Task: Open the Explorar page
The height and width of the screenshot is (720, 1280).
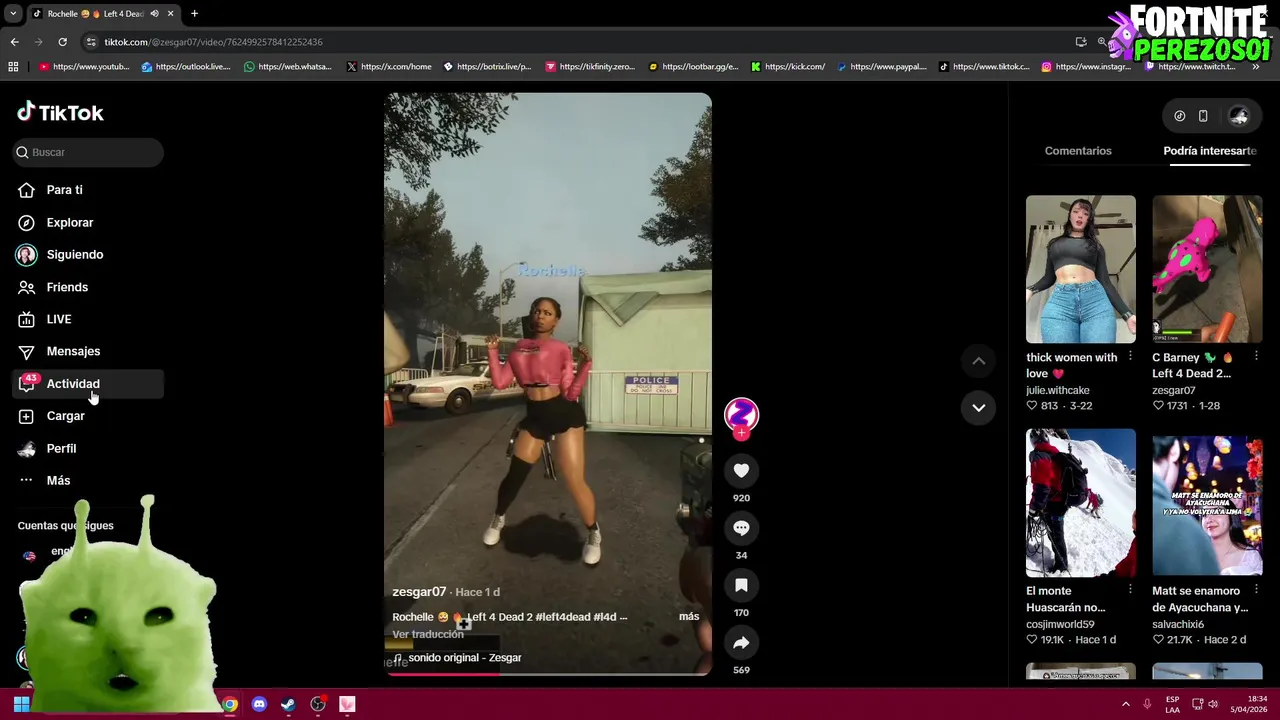Action: (69, 222)
